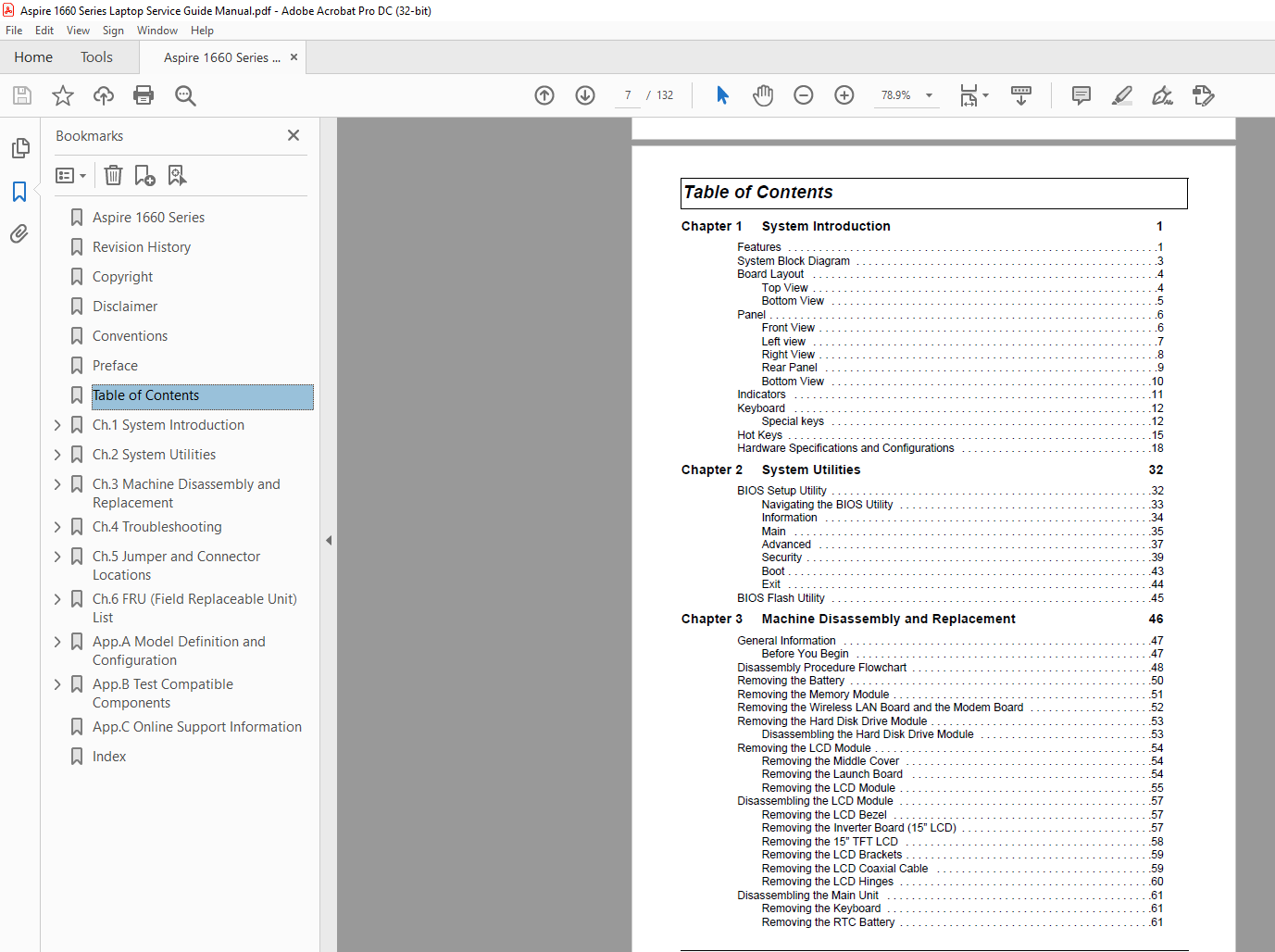
Task: Click Disassembly Procedure Flowchart contents entry
Action: tap(822, 668)
